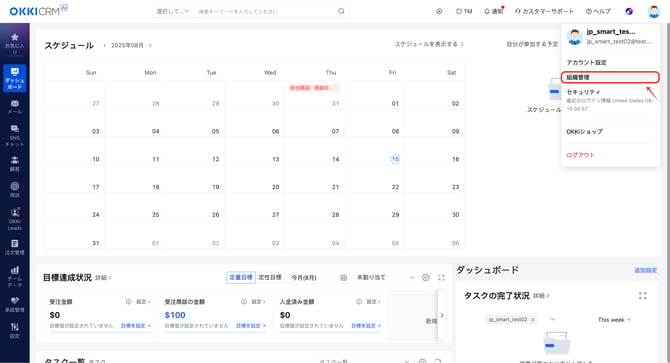The height and width of the screenshot is (363, 670).
Task: Click info icon beside 受注金額
Action: click(128, 302)
